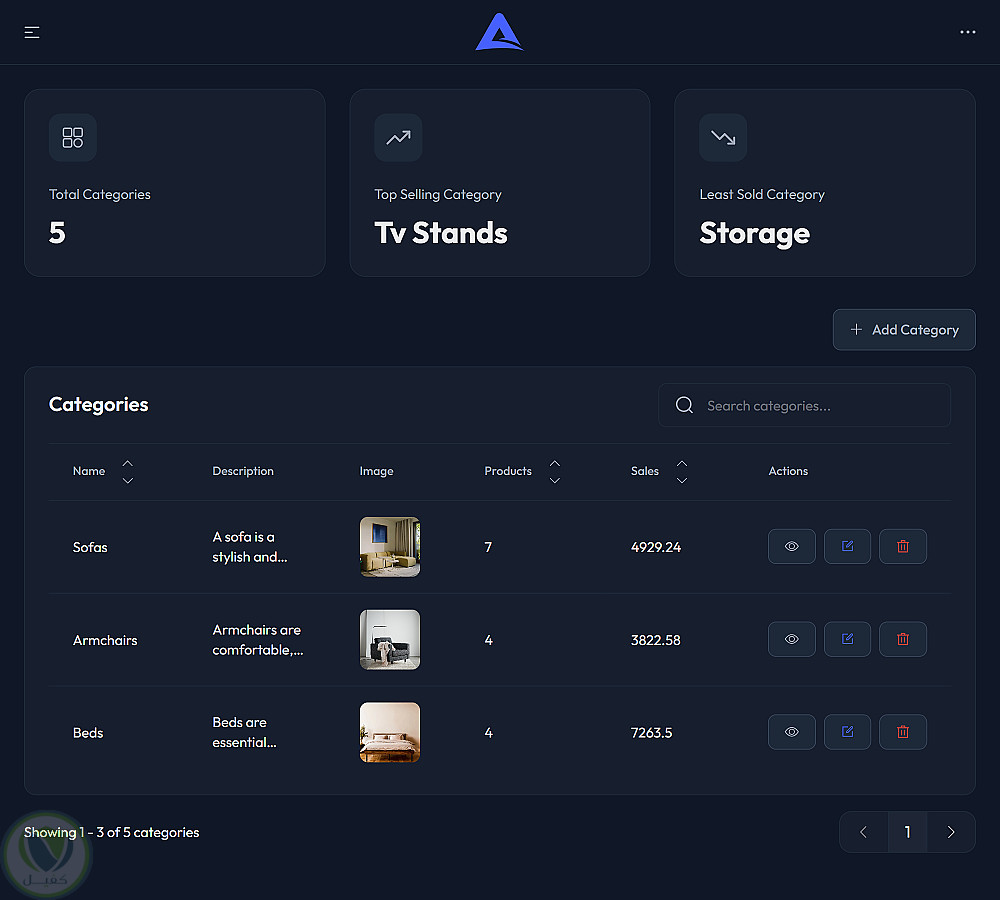Image resolution: width=1000 pixels, height=900 pixels.
Task: Click the sales value 3822.58
Action: [x=656, y=640]
